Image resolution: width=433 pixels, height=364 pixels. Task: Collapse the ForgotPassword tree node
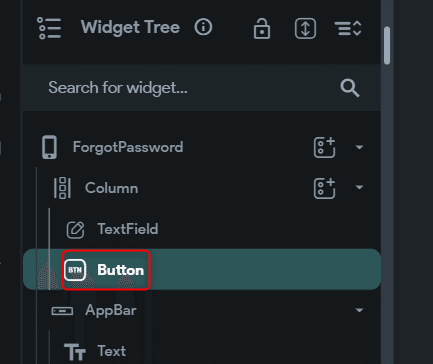[359, 147]
